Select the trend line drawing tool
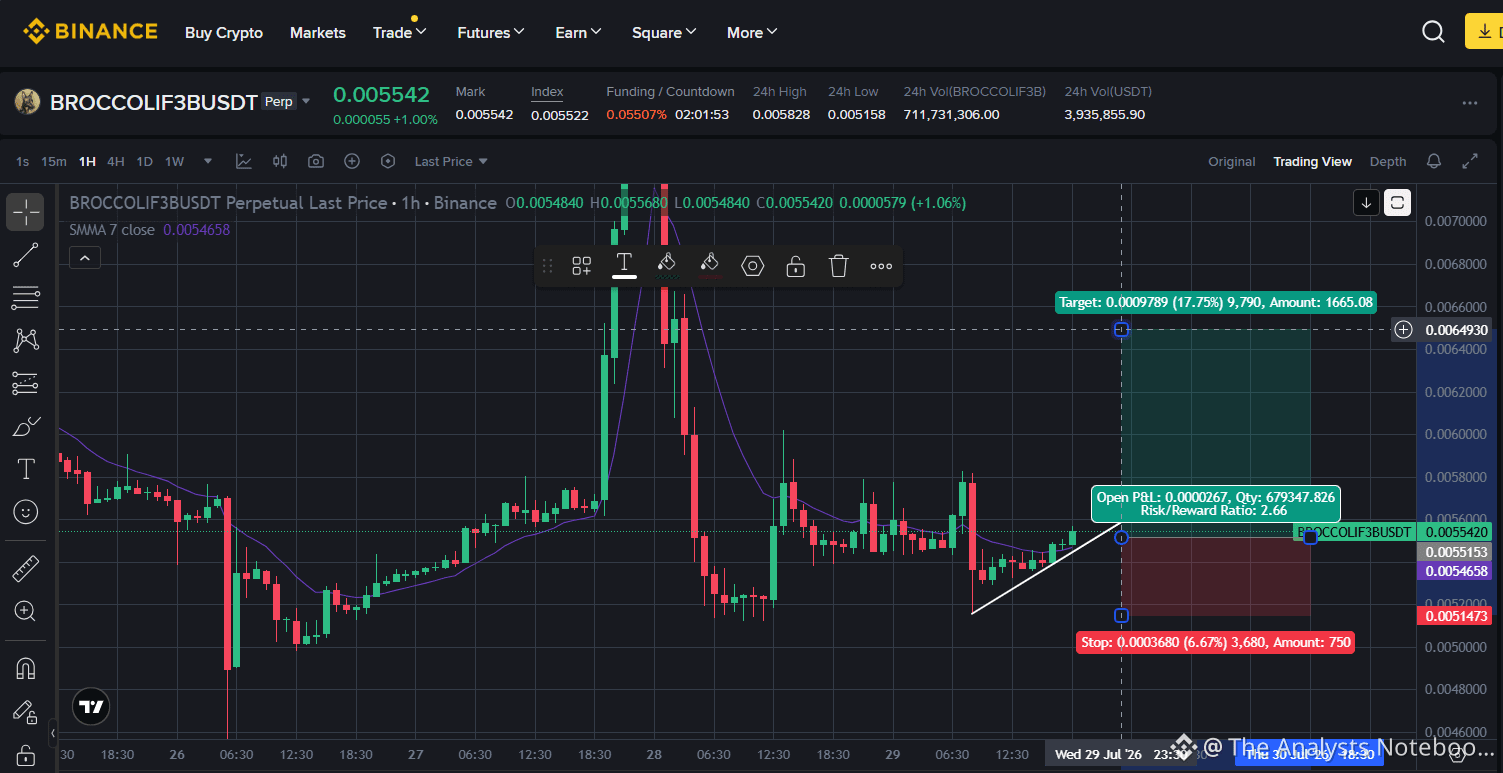 point(25,255)
